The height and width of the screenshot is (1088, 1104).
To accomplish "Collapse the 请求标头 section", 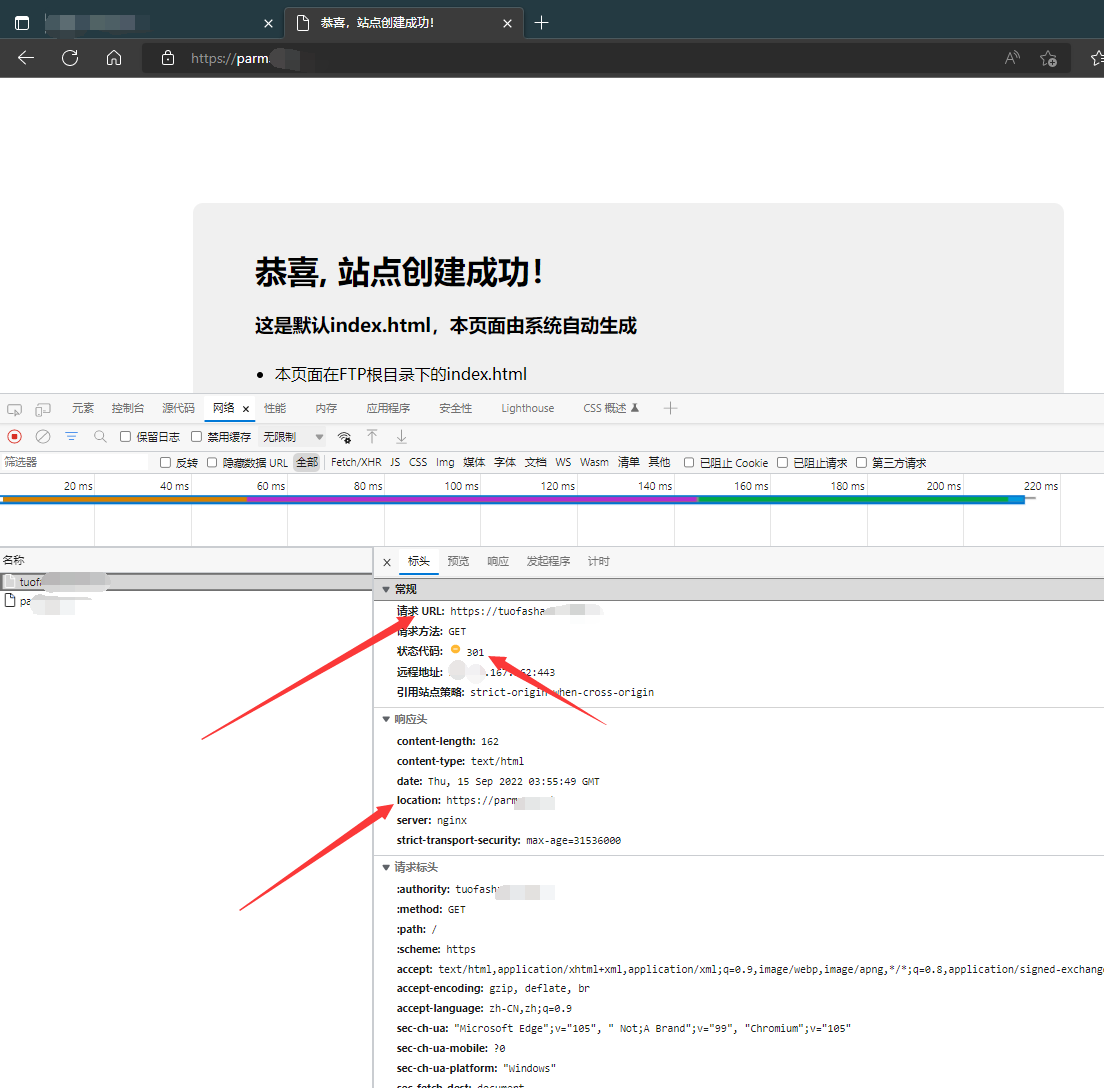I will 386,867.
